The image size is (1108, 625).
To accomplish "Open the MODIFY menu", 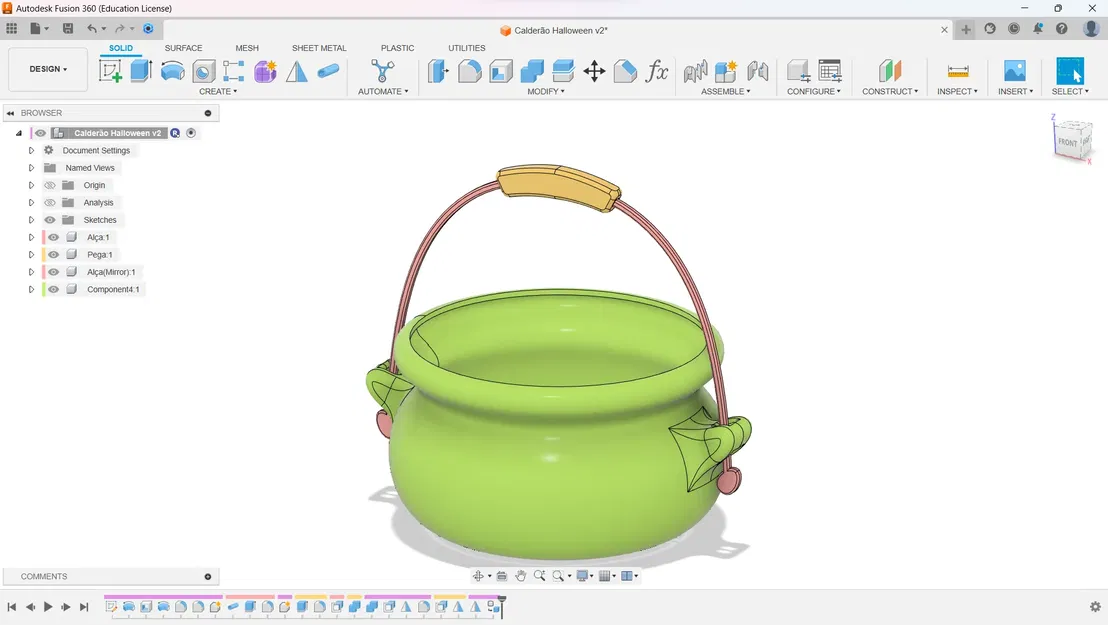I will pos(546,91).
